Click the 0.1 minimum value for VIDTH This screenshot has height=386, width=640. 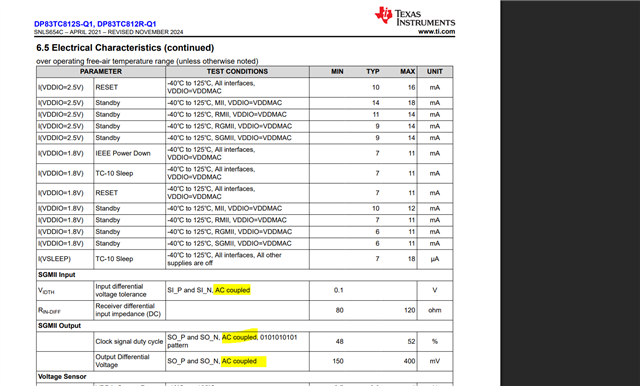click(x=338, y=290)
